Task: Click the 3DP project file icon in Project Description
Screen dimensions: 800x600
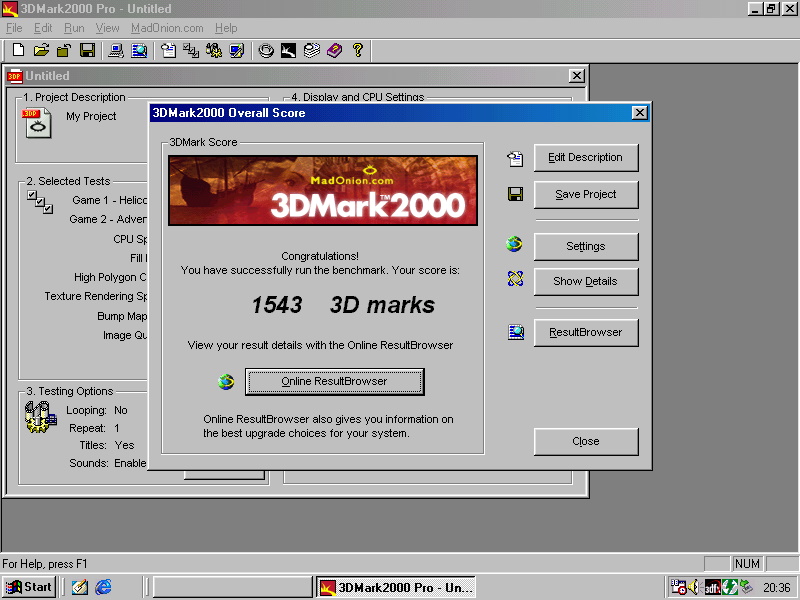Action: click(37, 122)
